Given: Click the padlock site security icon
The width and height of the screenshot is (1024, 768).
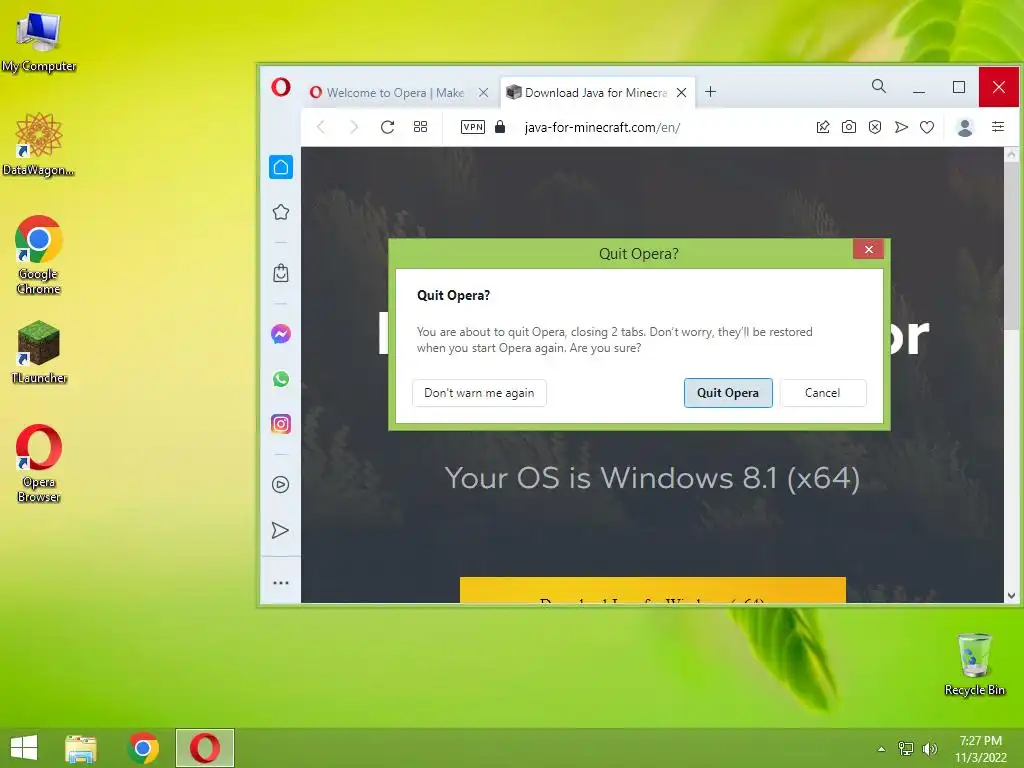Looking at the screenshot, I should pyautogui.click(x=500, y=127).
